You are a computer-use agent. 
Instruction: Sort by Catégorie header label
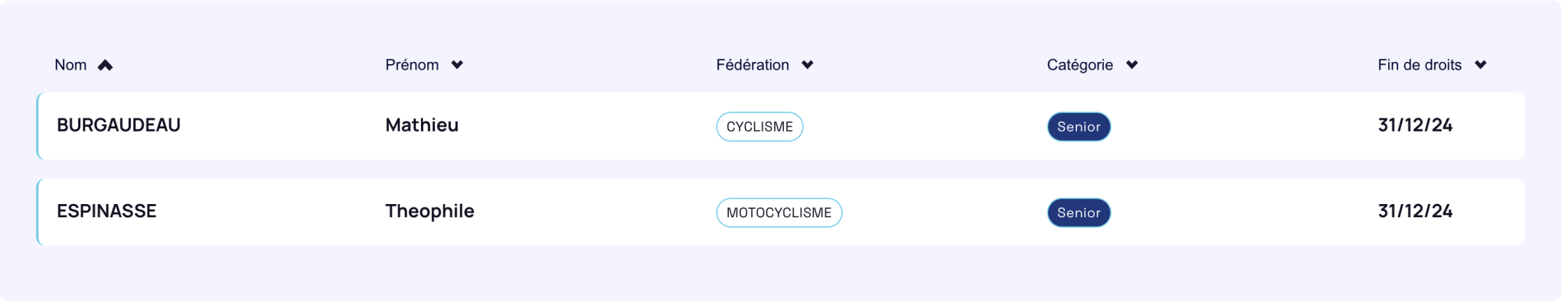point(1080,65)
